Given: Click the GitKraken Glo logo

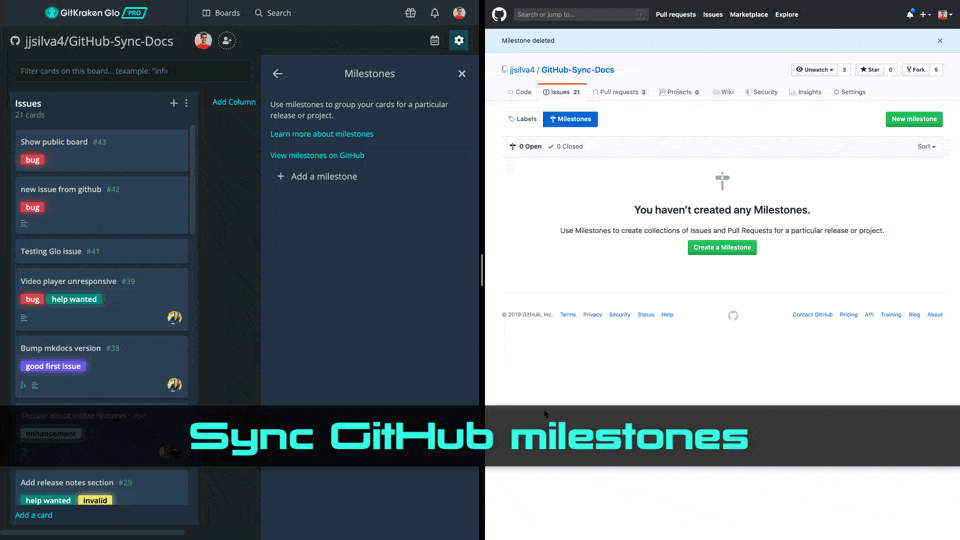Looking at the screenshot, I should click(96, 12).
